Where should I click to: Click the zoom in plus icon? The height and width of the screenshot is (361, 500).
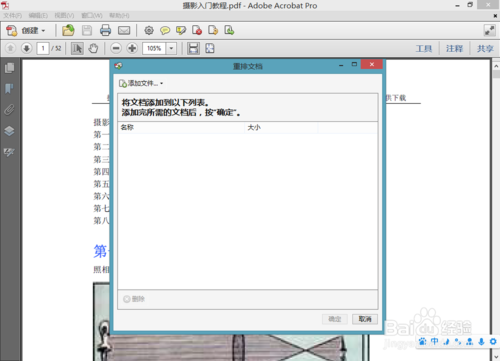(x=132, y=49)
